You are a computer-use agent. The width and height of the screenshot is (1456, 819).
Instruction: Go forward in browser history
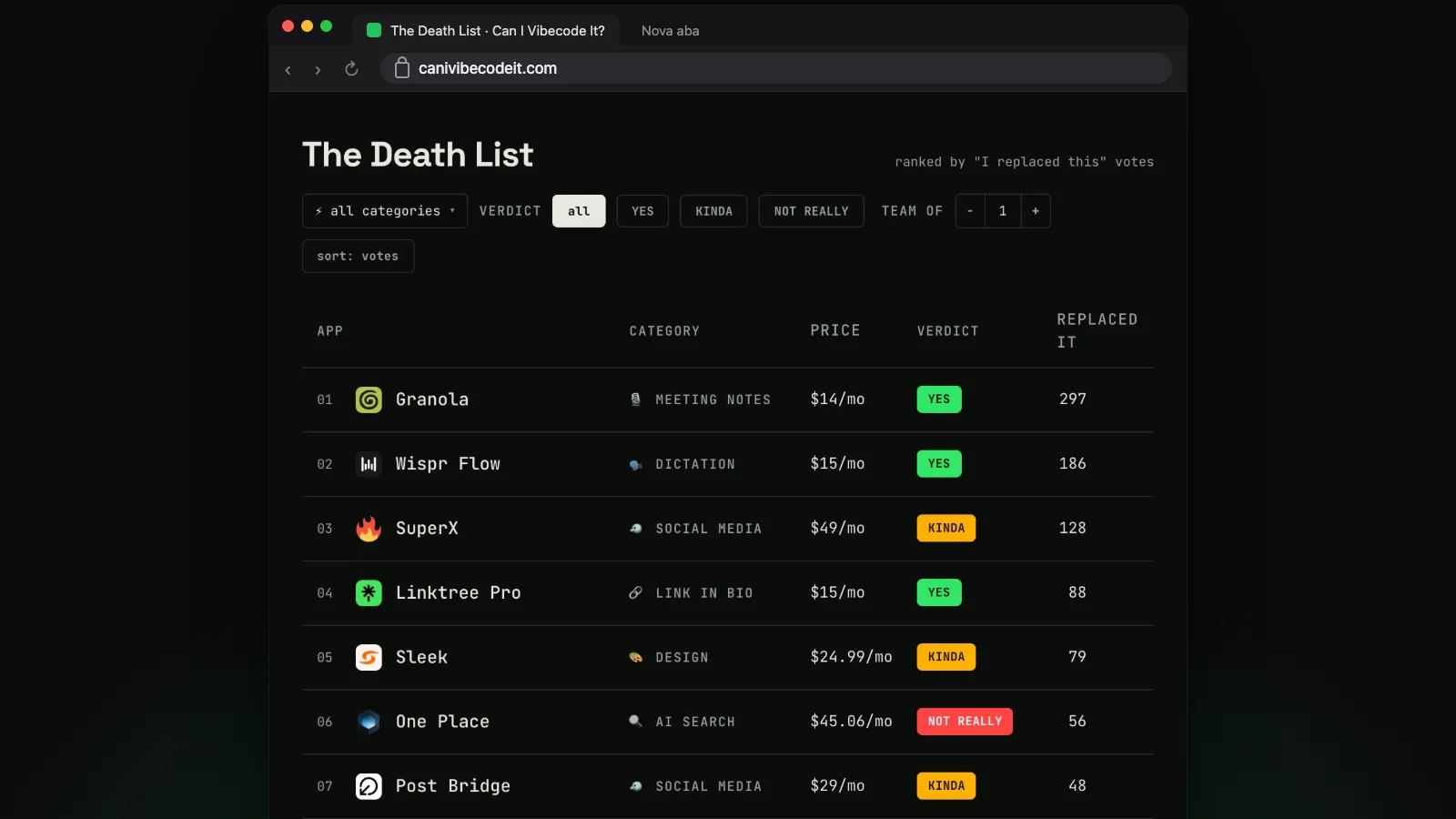(318, 69)
